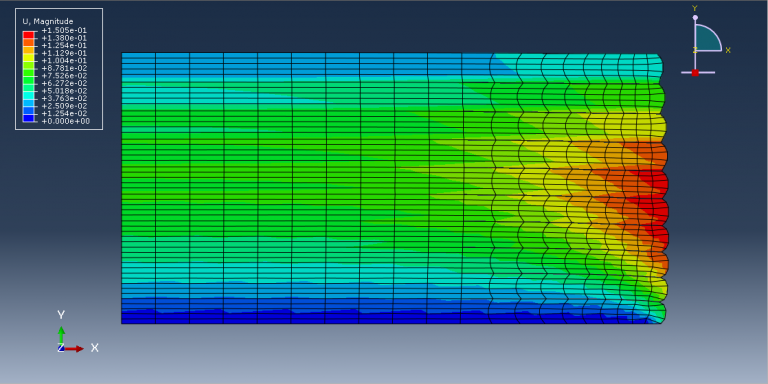Select legend value +1.129e-01
The image size is (768, 384).
[64, 53]
